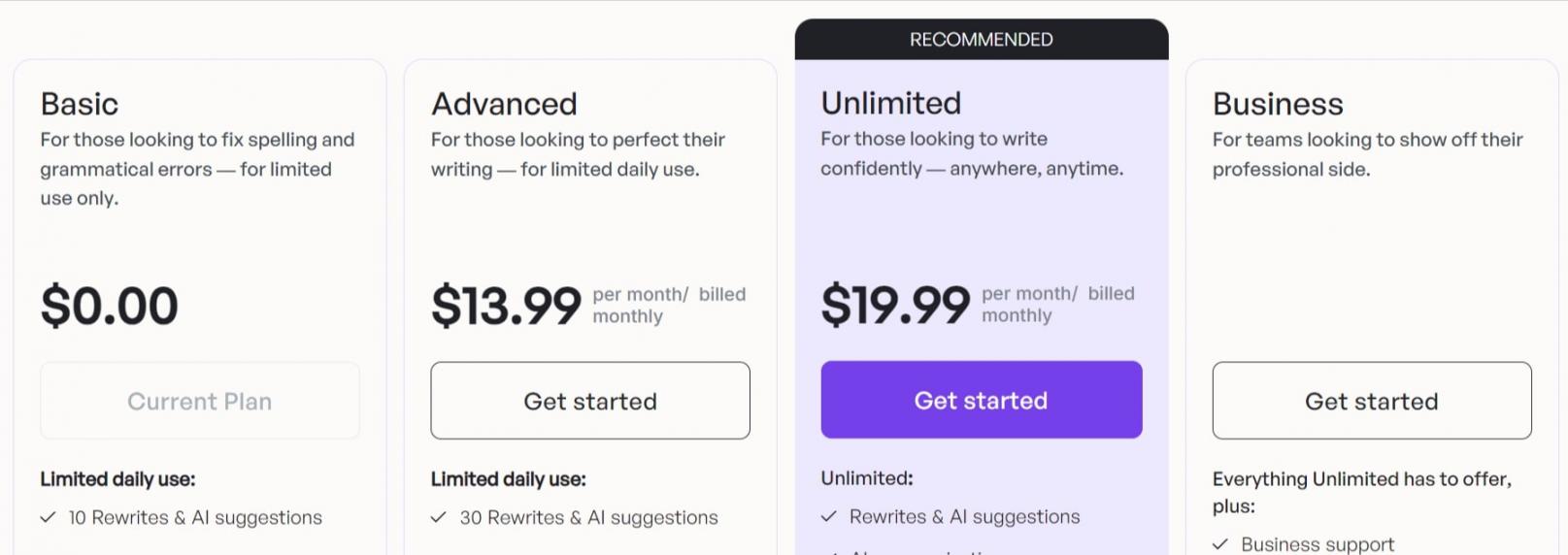1568x555 pixels.
Task: Select the Advanced plan heading
Action: pos(504,104)
